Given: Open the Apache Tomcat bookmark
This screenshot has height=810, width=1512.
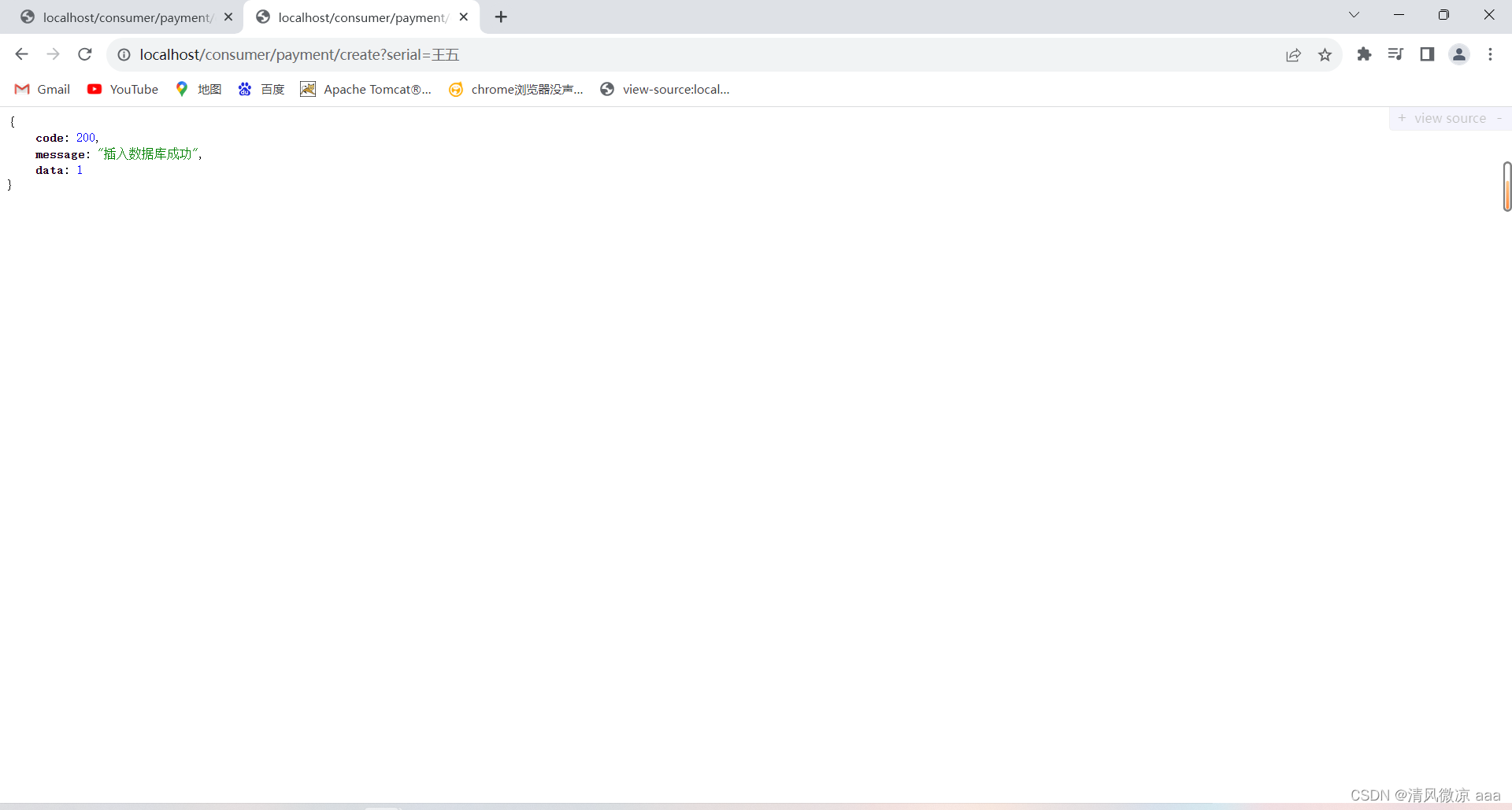Looking at the screenshot, I should (365, 89).
